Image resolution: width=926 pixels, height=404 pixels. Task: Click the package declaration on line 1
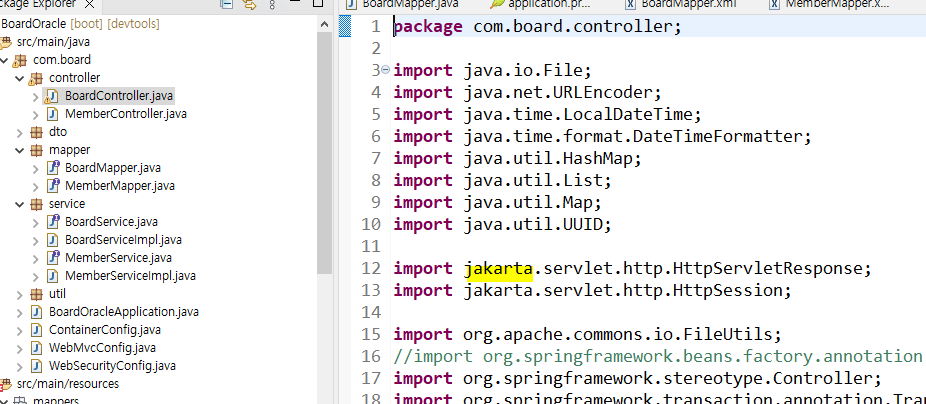click(537, 27)
